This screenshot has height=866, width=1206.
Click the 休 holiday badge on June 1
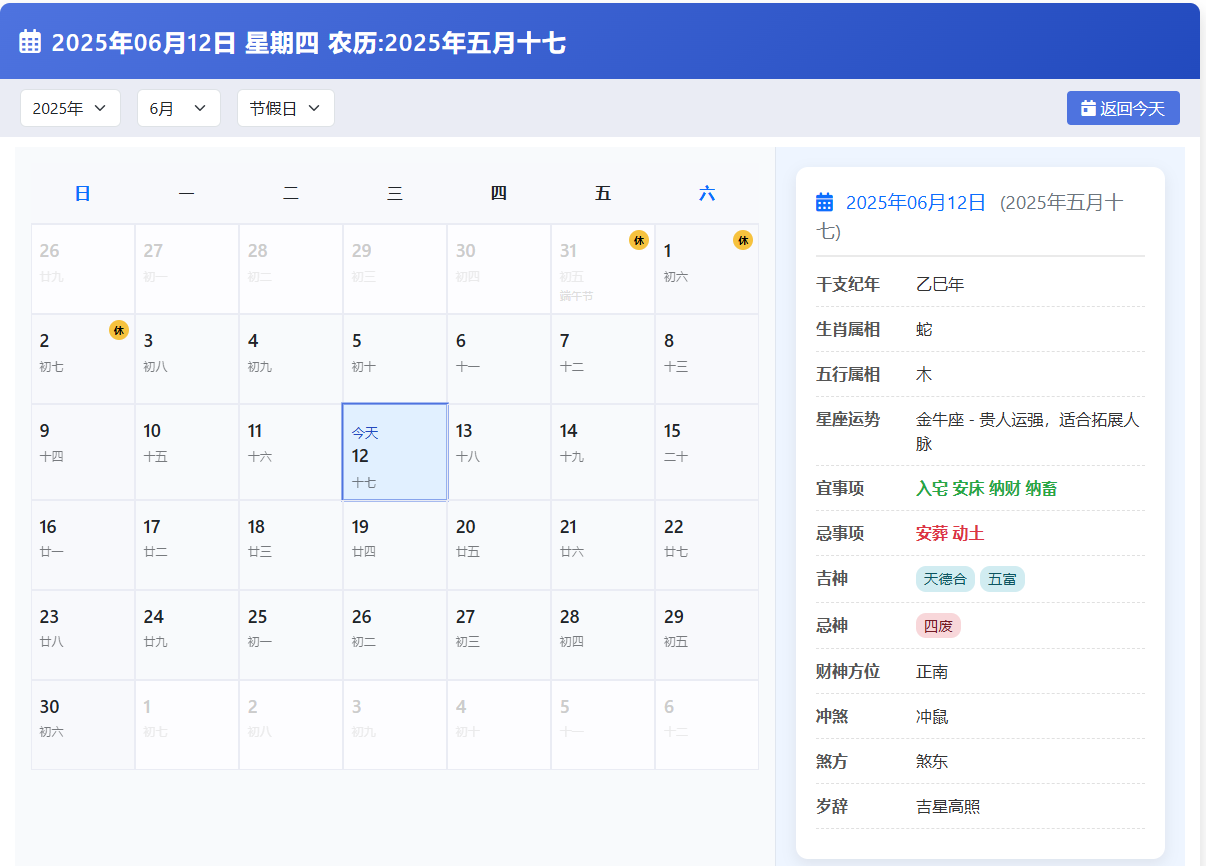pos(743,240)
